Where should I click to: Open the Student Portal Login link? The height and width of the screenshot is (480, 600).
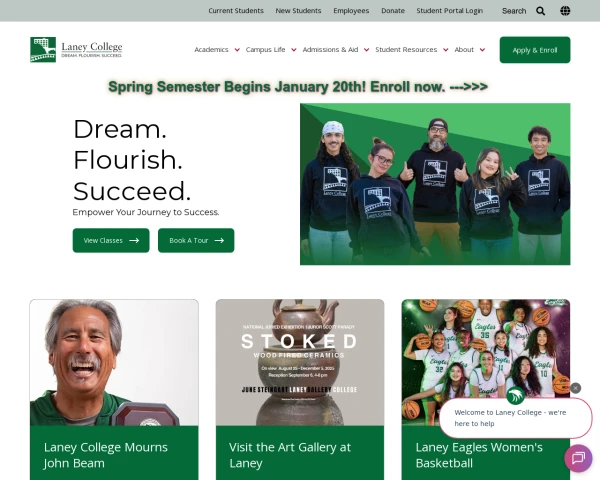[450, 11]
